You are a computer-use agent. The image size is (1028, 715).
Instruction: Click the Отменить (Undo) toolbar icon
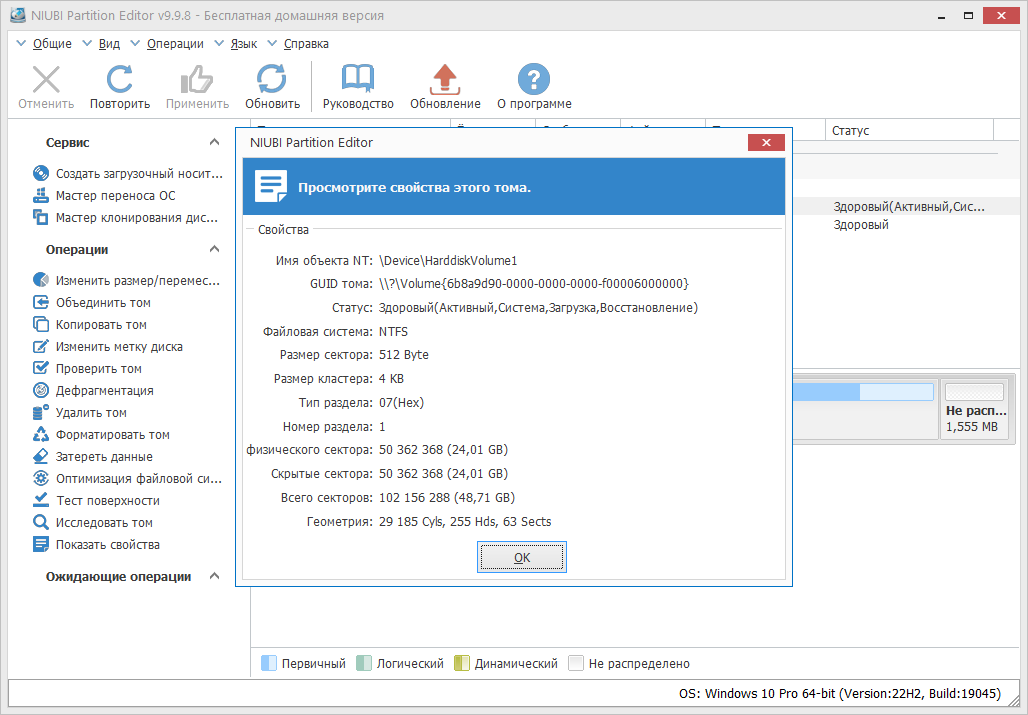coord(46,79)
